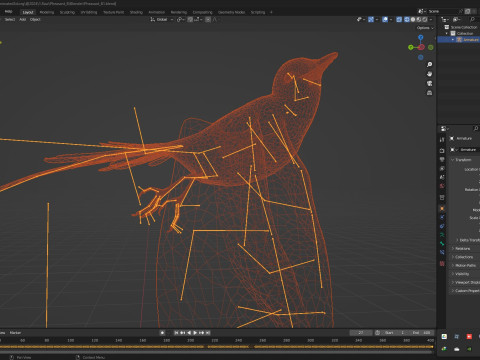Click the green NVIDIA tray icon
This screenshot has height=360, width=480.
click(469, 349)
